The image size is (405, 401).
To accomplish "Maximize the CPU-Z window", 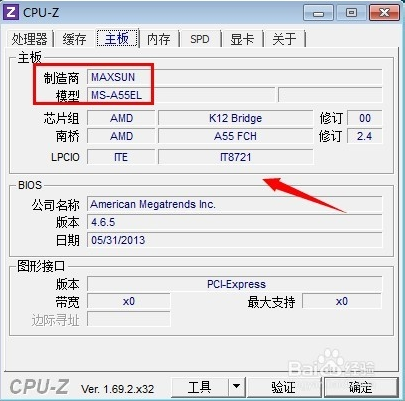I will pos(351,13).
